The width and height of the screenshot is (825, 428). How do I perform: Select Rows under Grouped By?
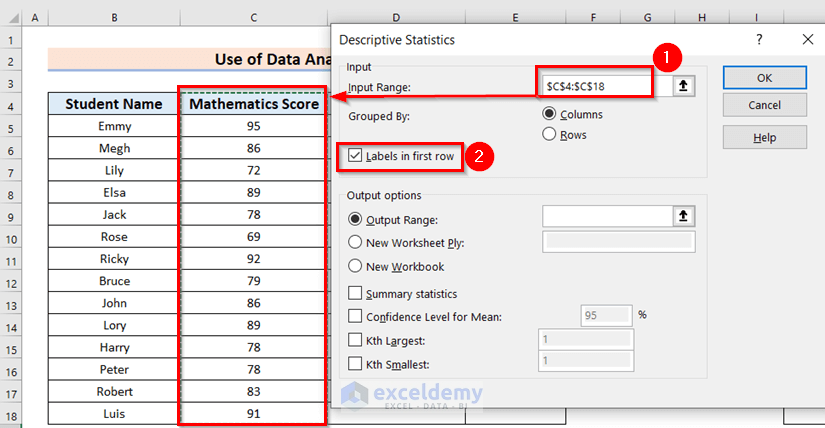point(549,134)
